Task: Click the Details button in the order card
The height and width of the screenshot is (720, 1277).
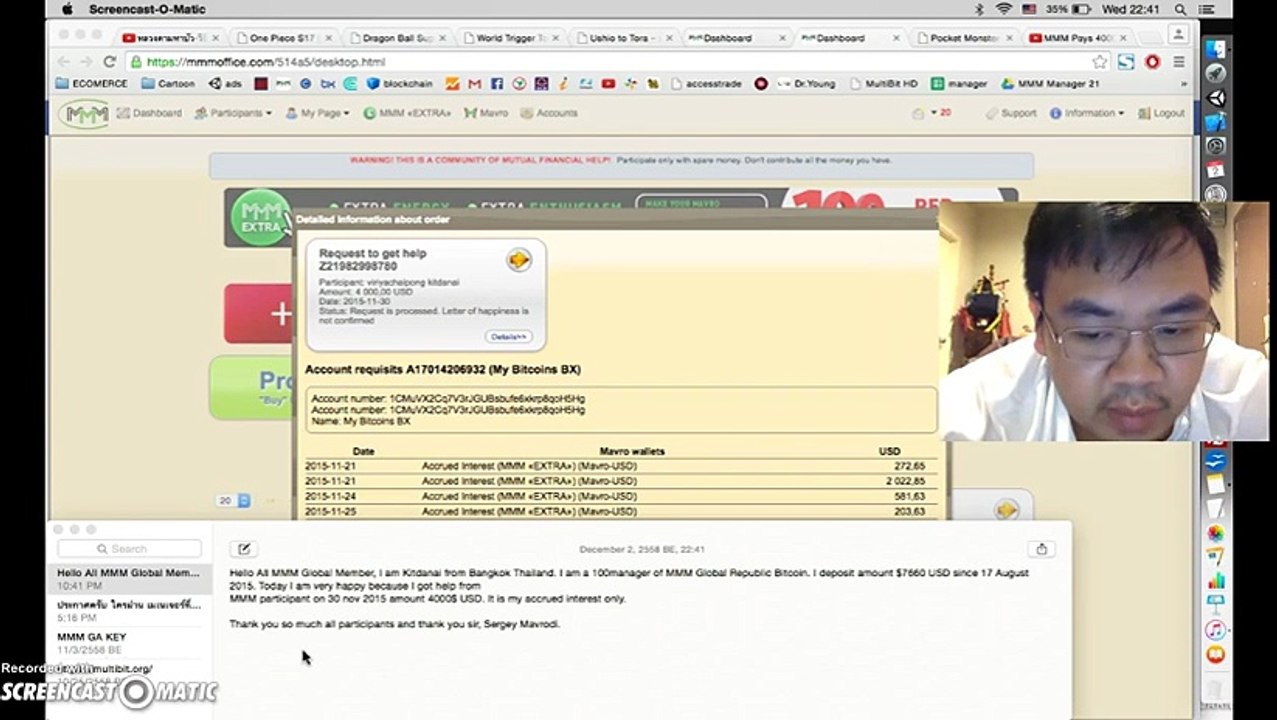Action: (x=509, y=337)
